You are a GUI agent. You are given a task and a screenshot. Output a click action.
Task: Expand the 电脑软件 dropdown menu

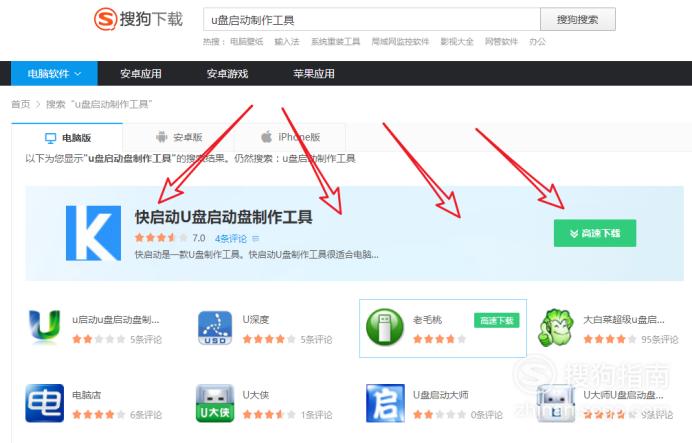54,74
